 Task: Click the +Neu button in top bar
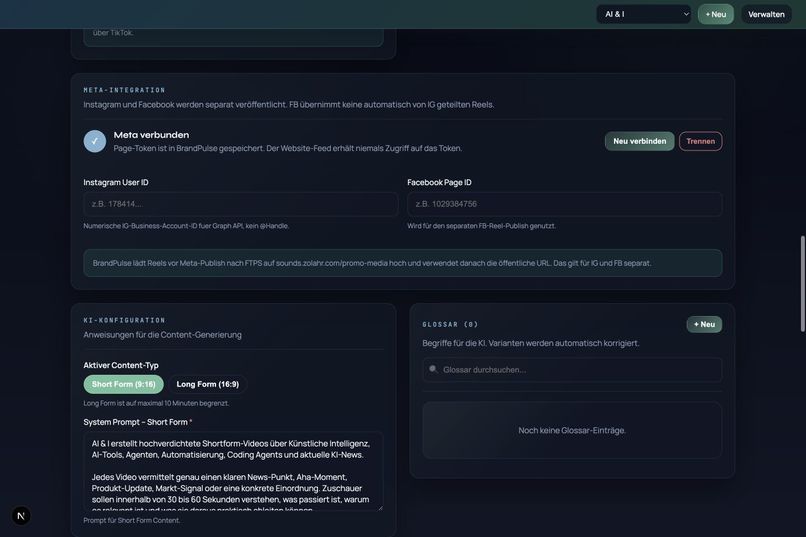click(x=716, y=14)
